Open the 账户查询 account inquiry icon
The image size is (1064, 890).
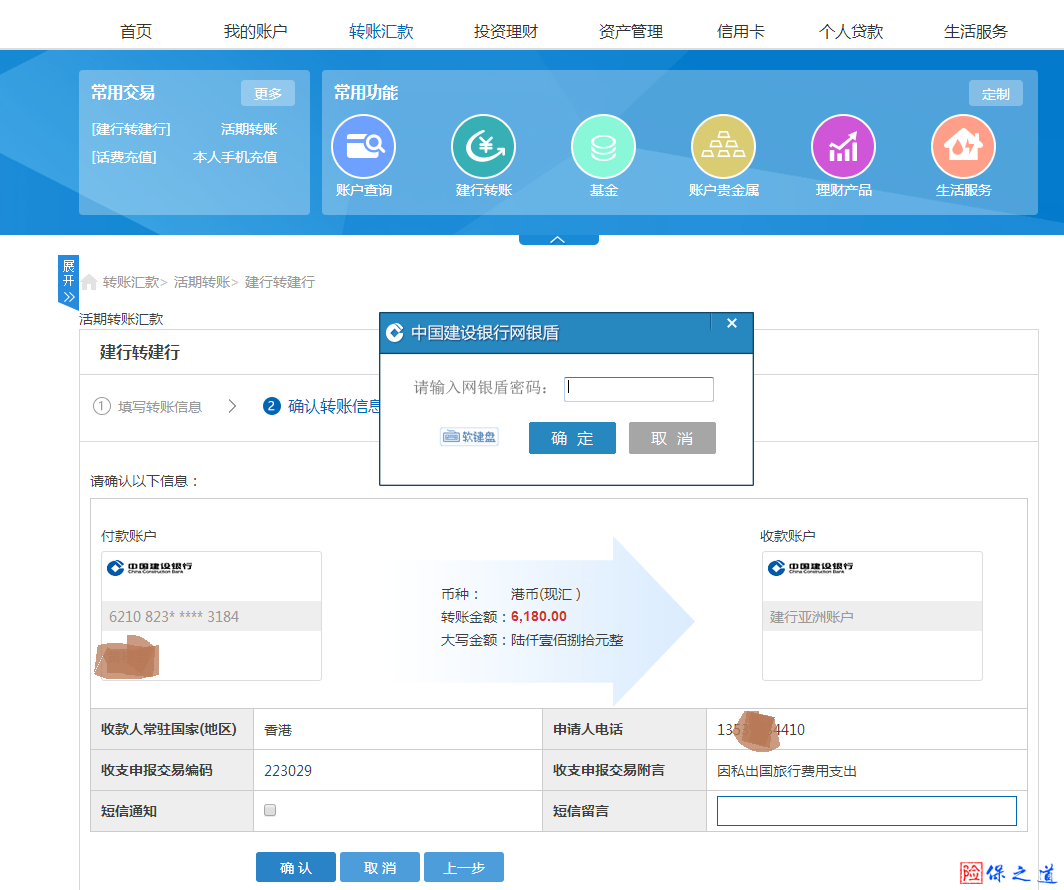[363, 147]
